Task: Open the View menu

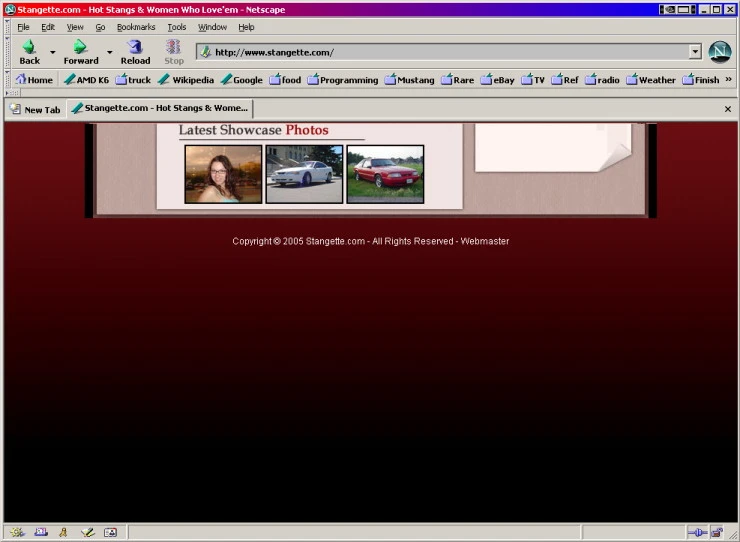Action: coord(75,27)
